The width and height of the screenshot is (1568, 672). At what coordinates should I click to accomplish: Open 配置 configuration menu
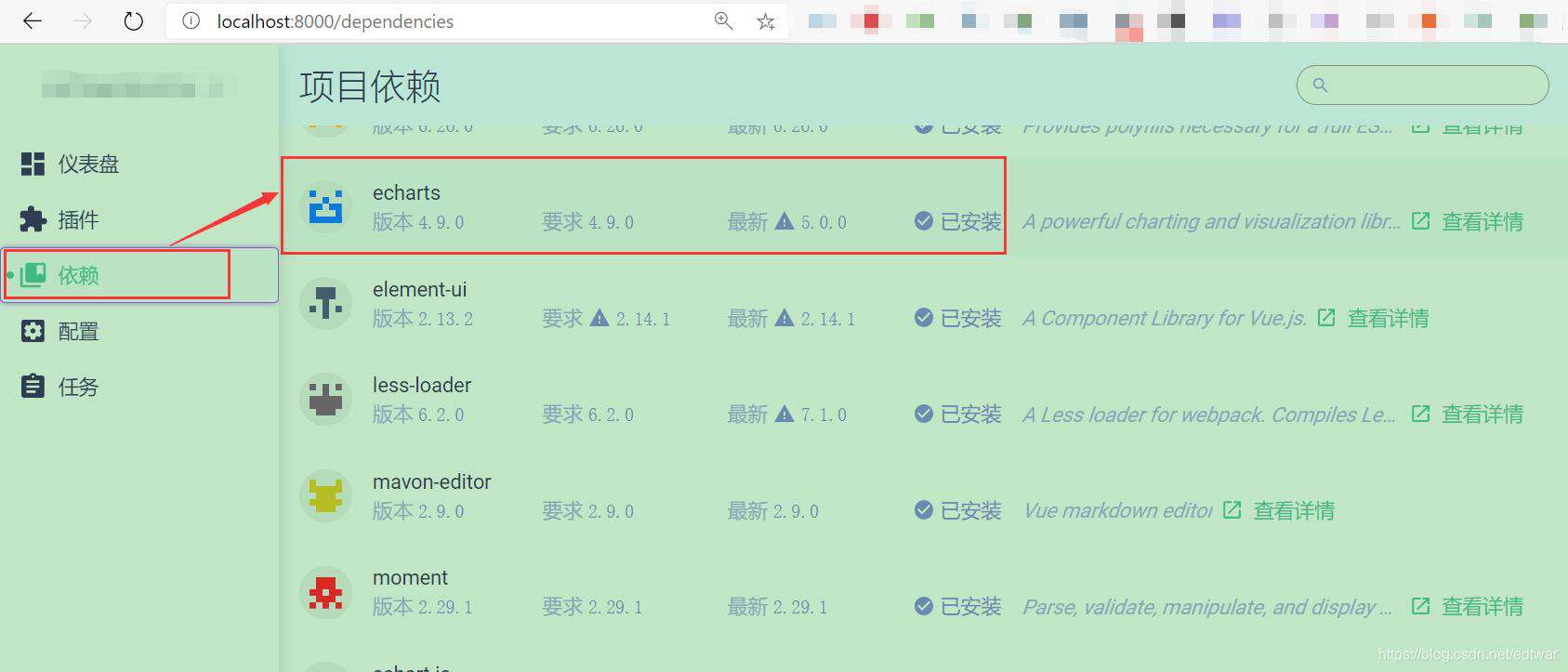point(139,332)
